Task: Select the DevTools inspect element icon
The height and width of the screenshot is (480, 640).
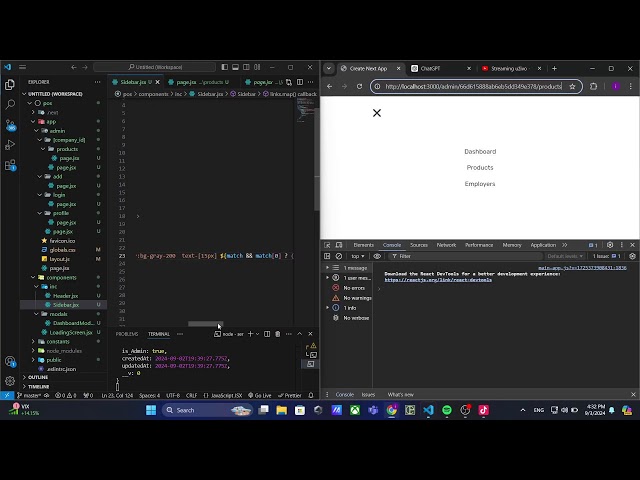Action: coord(327,245)
